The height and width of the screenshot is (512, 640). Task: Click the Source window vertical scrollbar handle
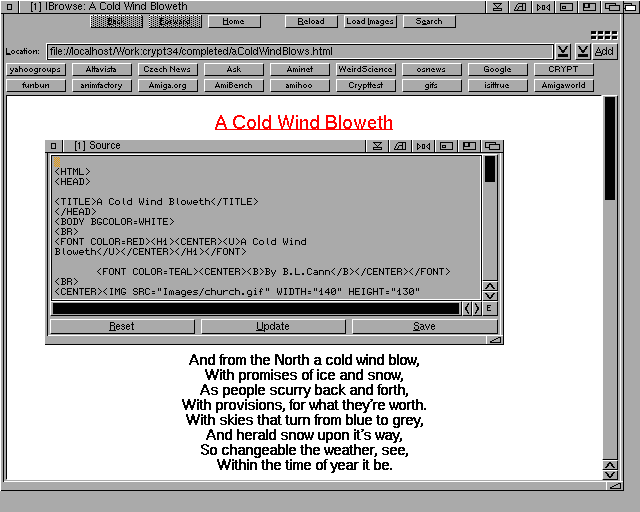click(490, 169)
